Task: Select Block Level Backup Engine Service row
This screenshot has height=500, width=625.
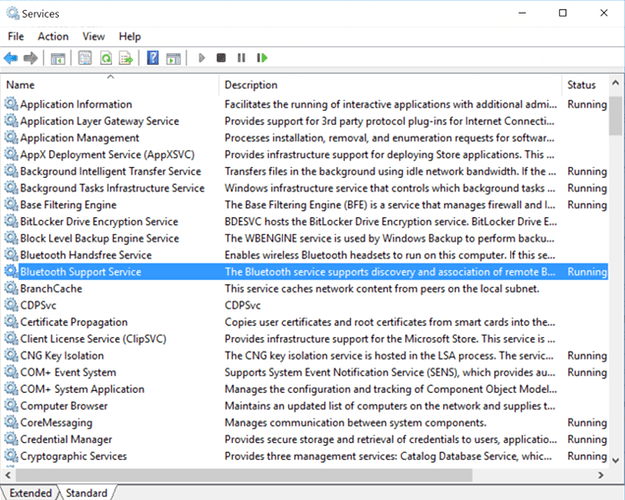Action: click(305, 238)
